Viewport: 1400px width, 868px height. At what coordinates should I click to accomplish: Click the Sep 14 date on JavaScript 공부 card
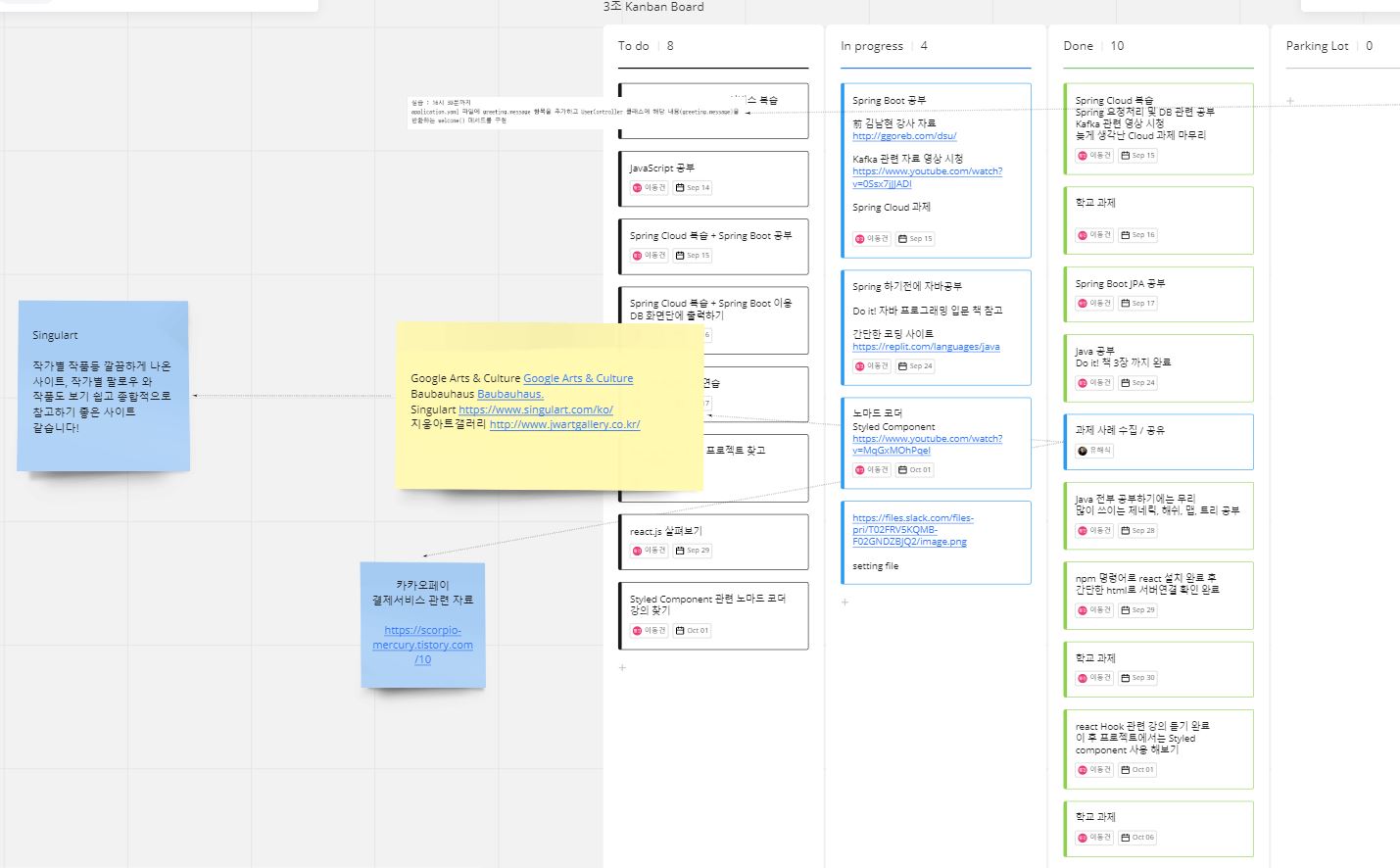click(x=693, y=187)
